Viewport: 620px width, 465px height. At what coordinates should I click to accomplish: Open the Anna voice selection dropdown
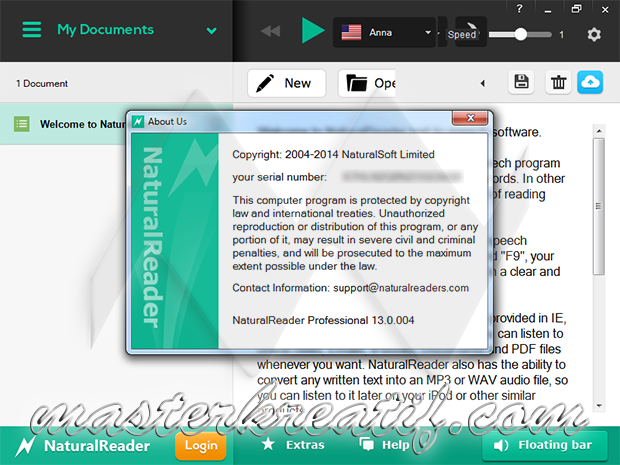tap(384, 32)
